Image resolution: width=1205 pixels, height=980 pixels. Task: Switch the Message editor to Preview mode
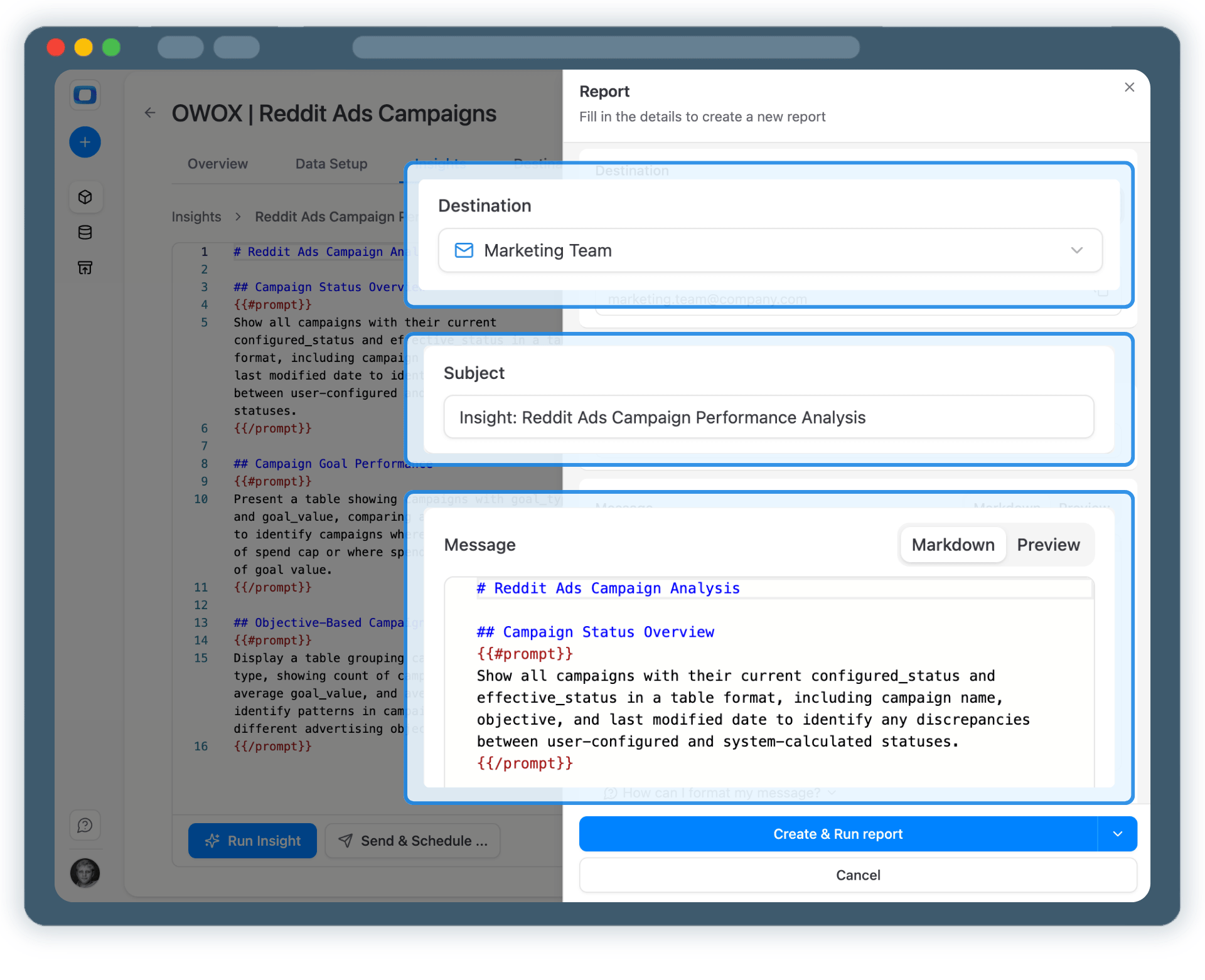click(x=1048, y=545)
